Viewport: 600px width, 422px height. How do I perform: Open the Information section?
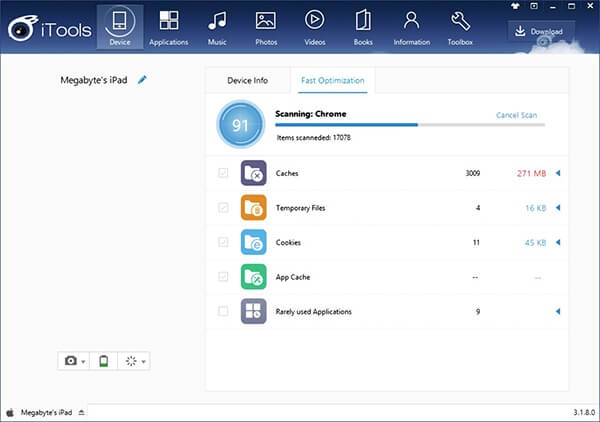click(x=412, y=27)
